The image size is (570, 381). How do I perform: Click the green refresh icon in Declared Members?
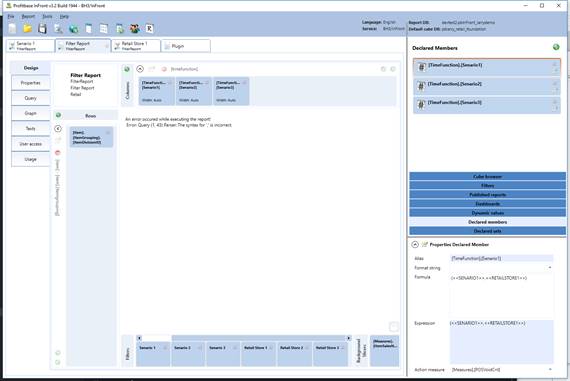coord(556,47)
